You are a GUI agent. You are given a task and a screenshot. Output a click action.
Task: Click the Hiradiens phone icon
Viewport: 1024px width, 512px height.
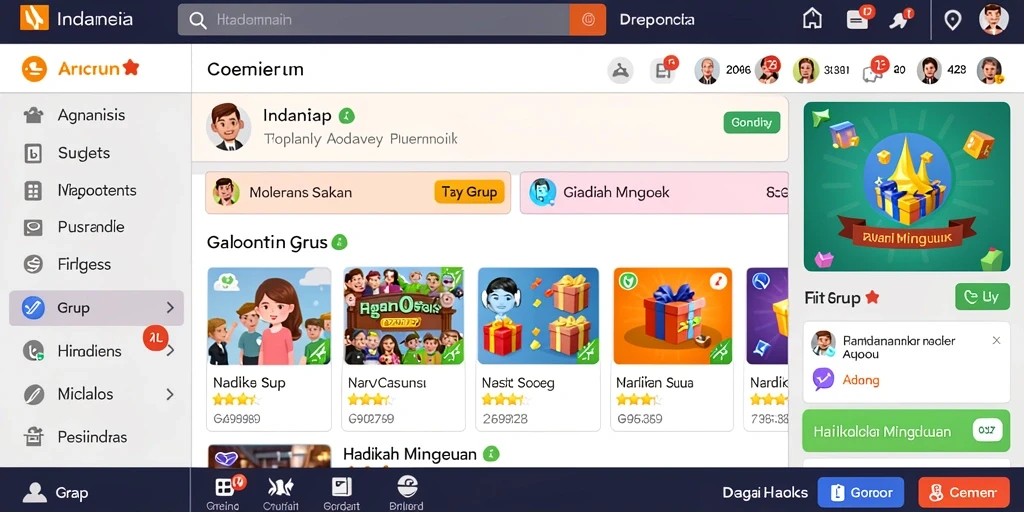coord(33,351)
